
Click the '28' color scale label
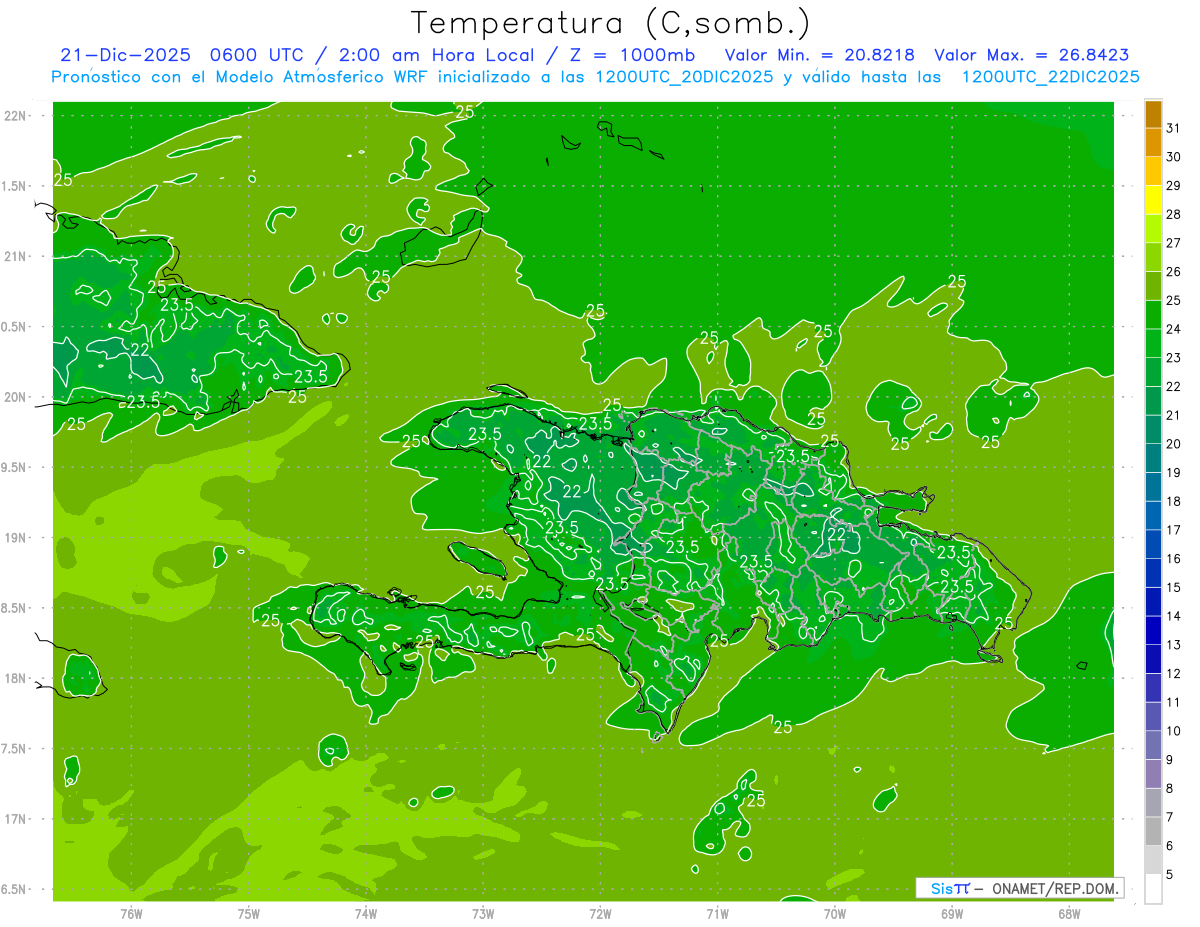point(1174,214)
